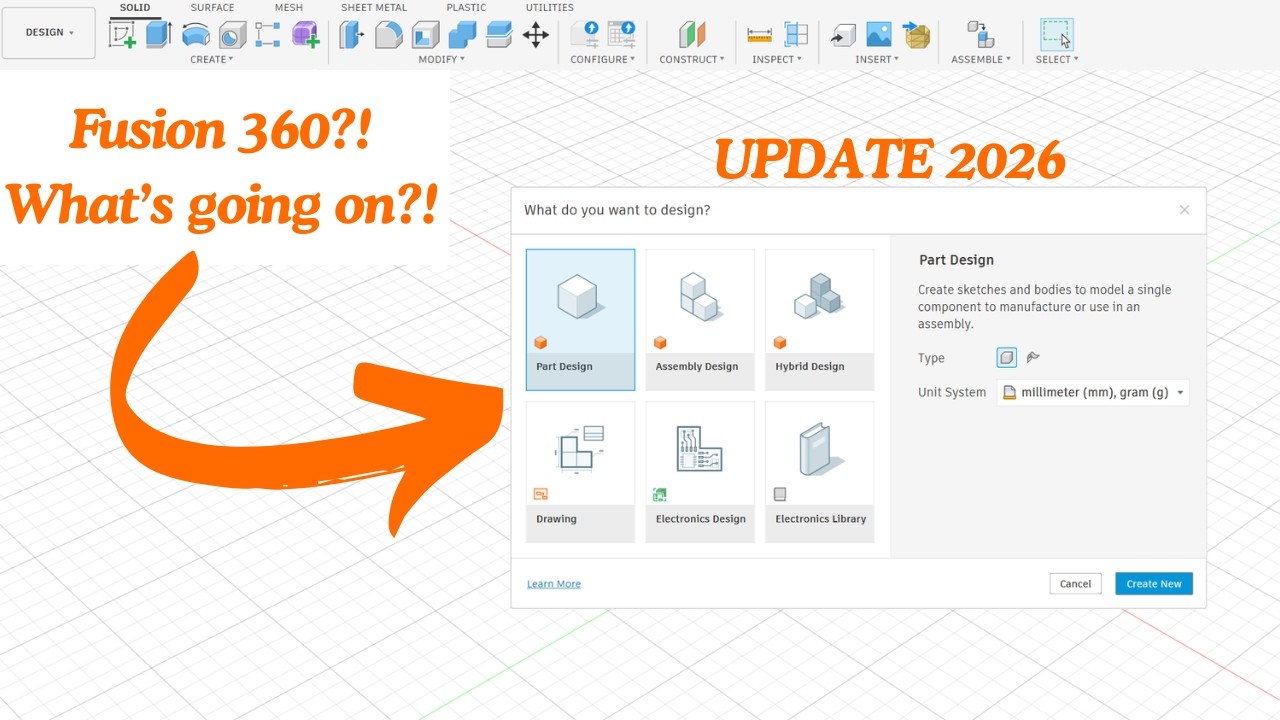Select the Offset Plane construct tool
Viewport: 1280px width, 720px height.
coord(692,35)
